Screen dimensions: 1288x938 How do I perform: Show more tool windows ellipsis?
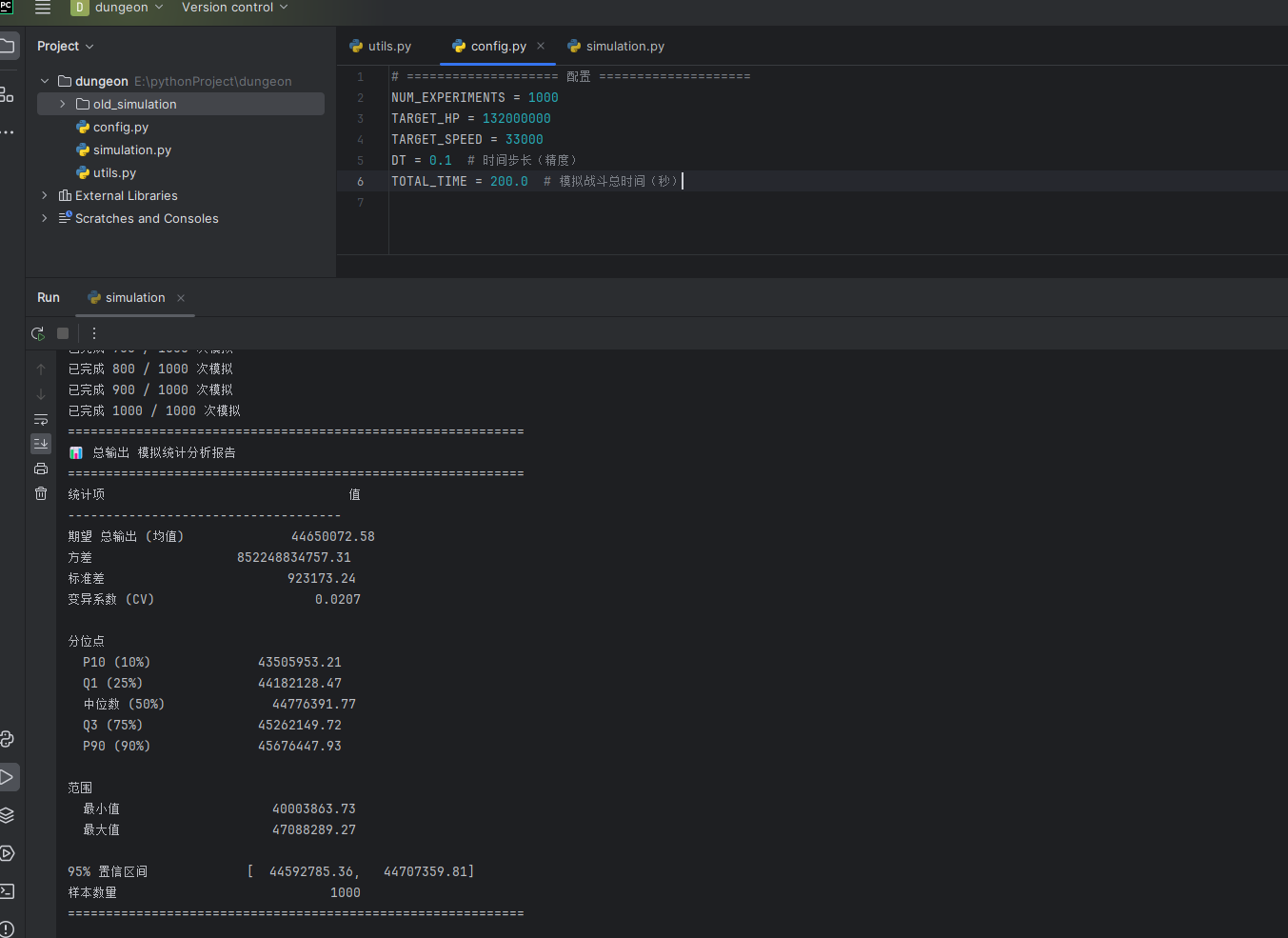[7, 132]
